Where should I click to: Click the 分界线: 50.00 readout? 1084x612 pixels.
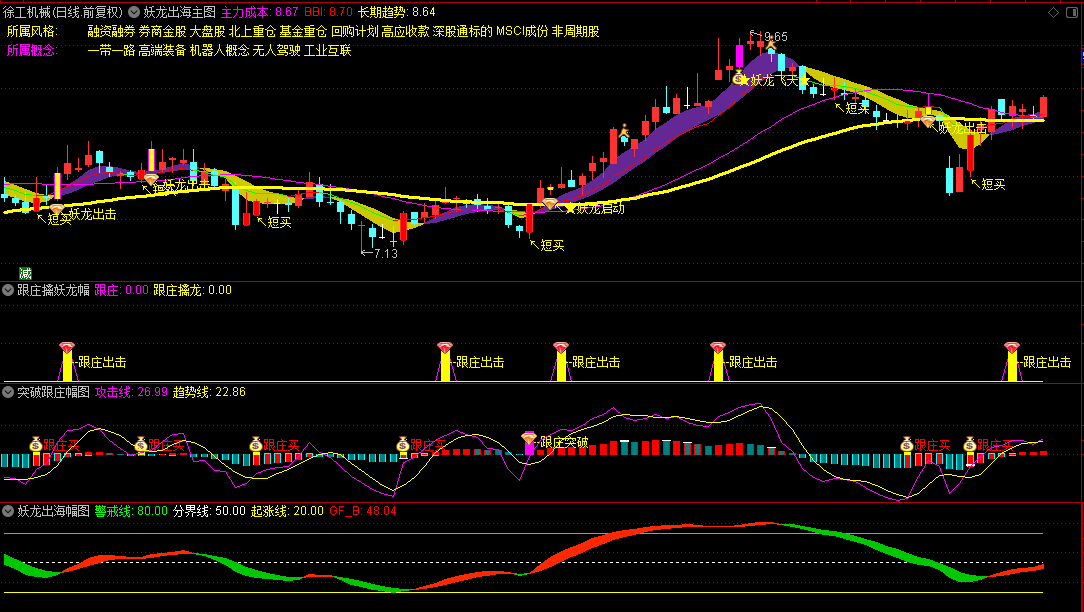pyautogui.click(x=209, y=511)
